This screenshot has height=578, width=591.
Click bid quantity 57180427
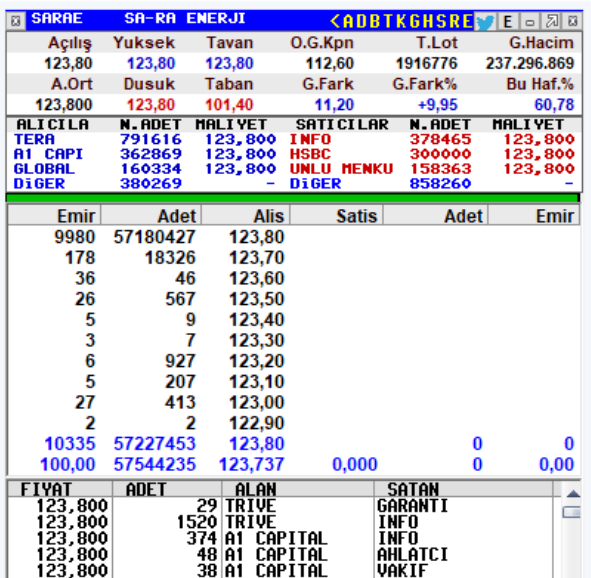coord(155,237)
